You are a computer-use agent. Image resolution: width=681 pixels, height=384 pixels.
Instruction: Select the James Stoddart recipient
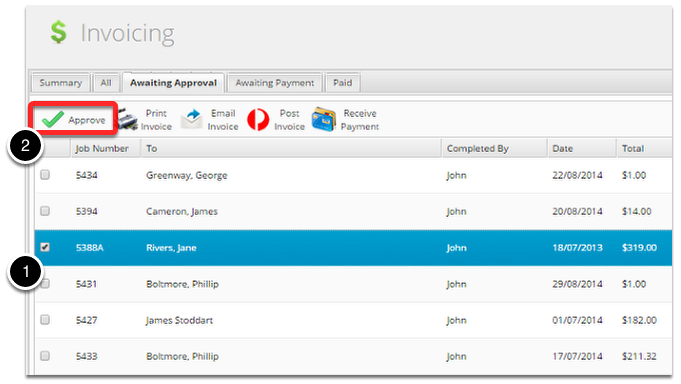click(x=179, y=320)
